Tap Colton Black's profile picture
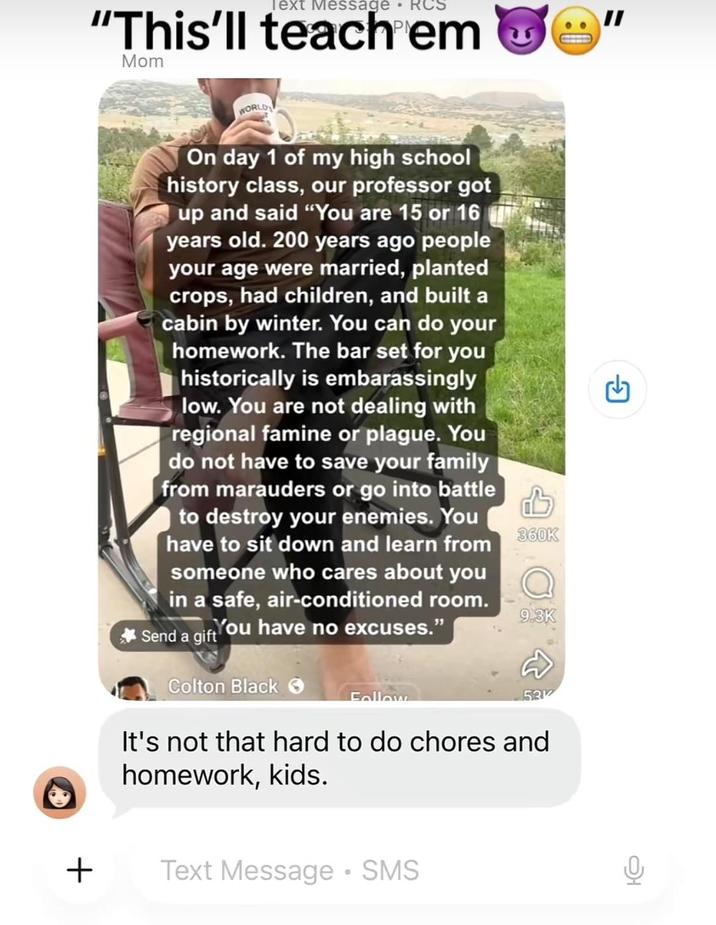Screen dimensions: 716x925 (132, 688)
